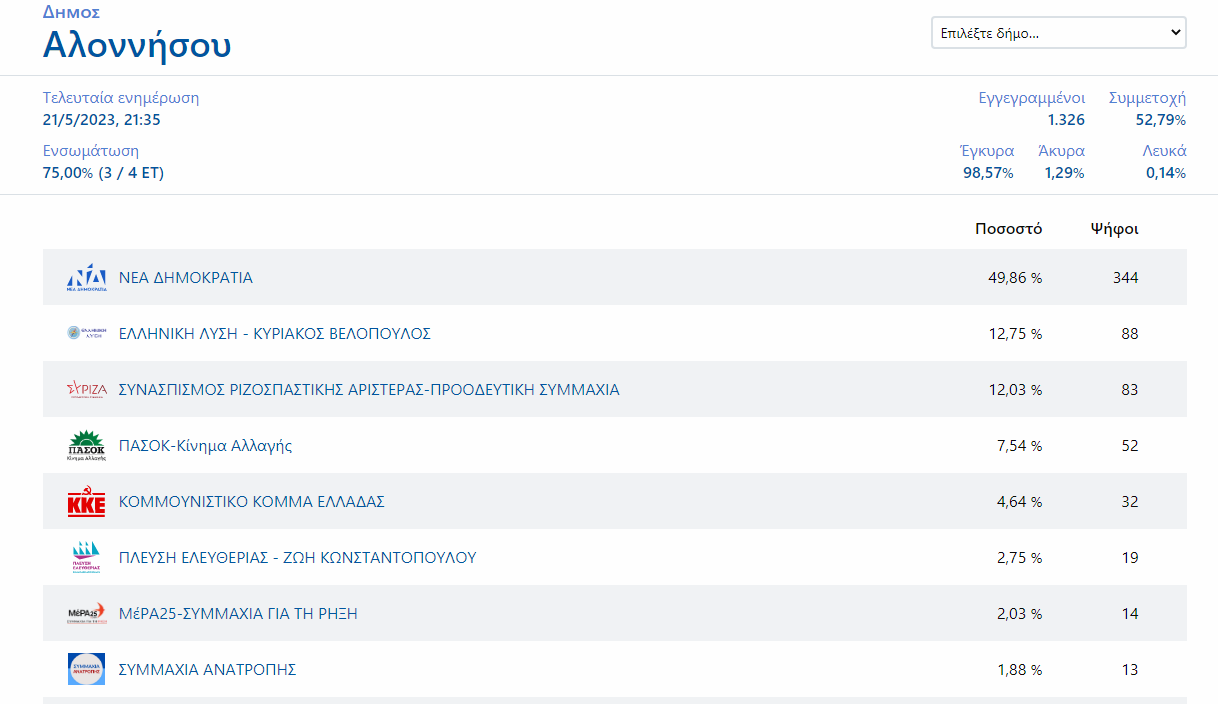Click ΠΑΣΟΚ-Κίνημα Αλλαγής party name
1218x704 pixels.
(205, 446)
